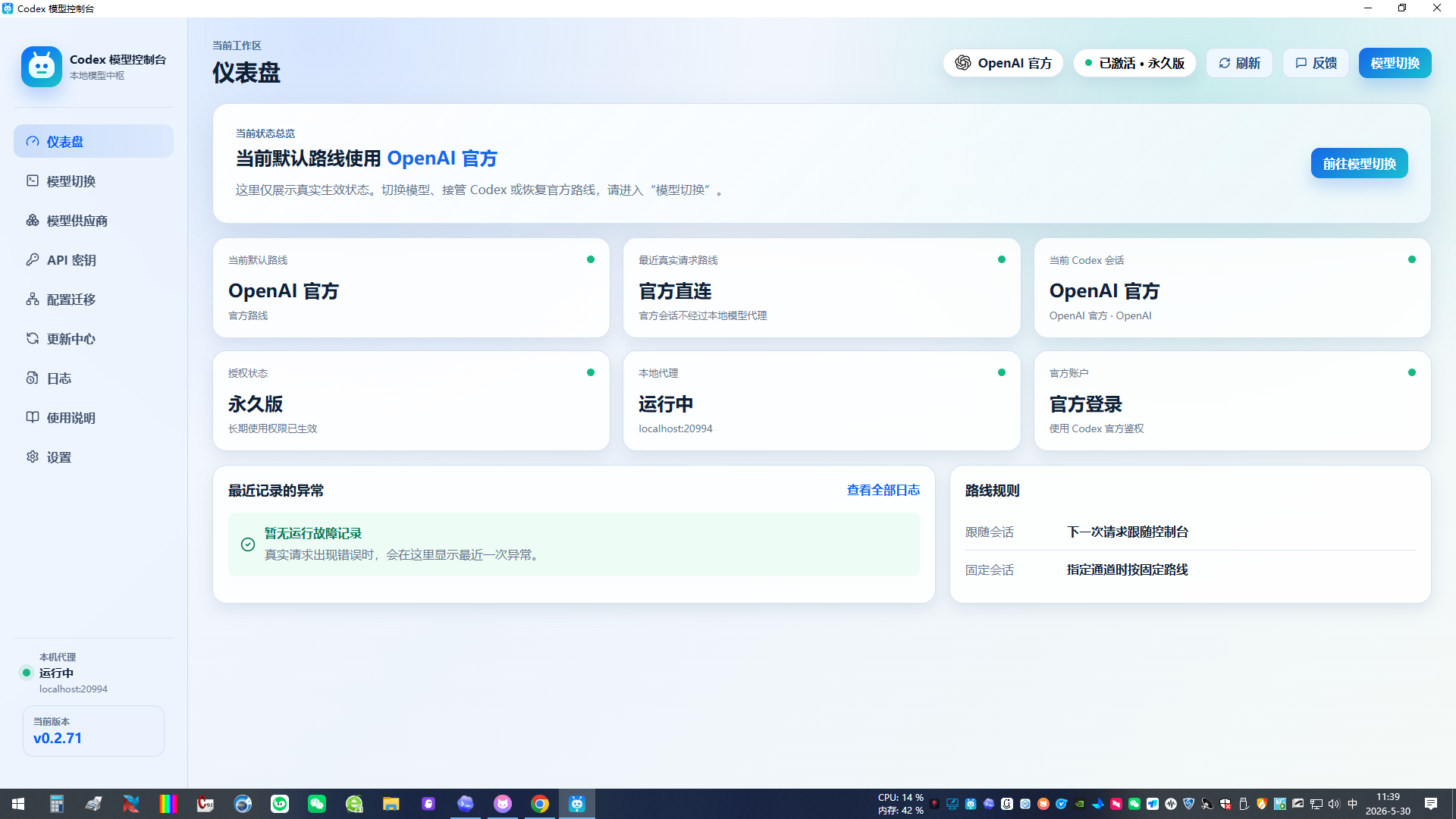Click the 当前 Codex 会话 card title
The image size is (1456, 819).
coord(1087,260)
